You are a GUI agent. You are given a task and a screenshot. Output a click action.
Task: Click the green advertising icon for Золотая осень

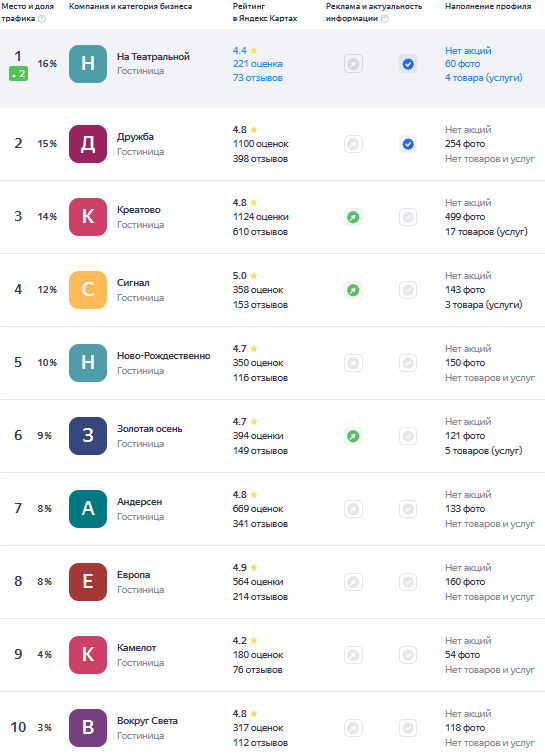click(353, 436)
